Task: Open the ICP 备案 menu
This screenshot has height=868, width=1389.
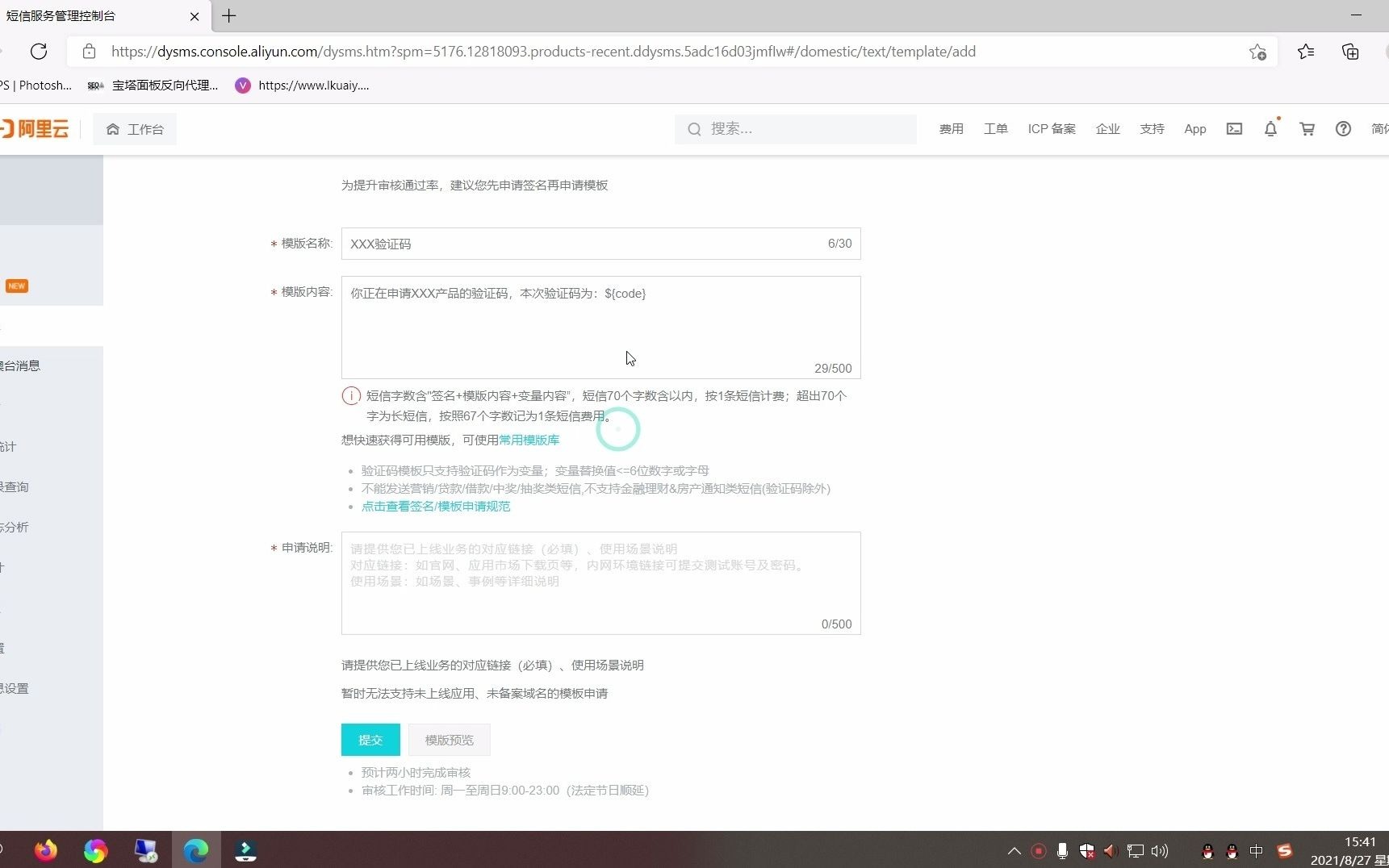Action: pyautogui.click(x=1052, y=129)
